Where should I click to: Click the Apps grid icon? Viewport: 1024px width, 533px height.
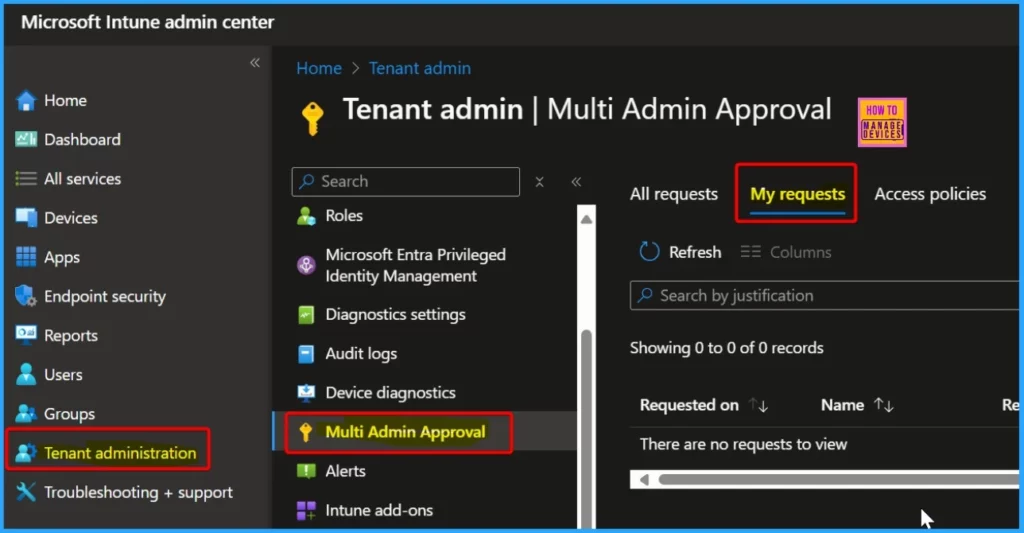point(26,257)
